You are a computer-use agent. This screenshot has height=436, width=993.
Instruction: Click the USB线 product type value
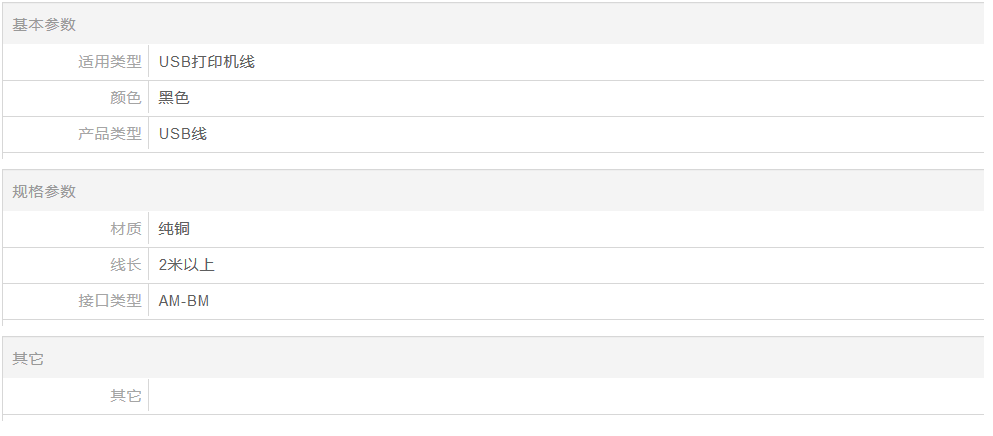coord(182,134)
